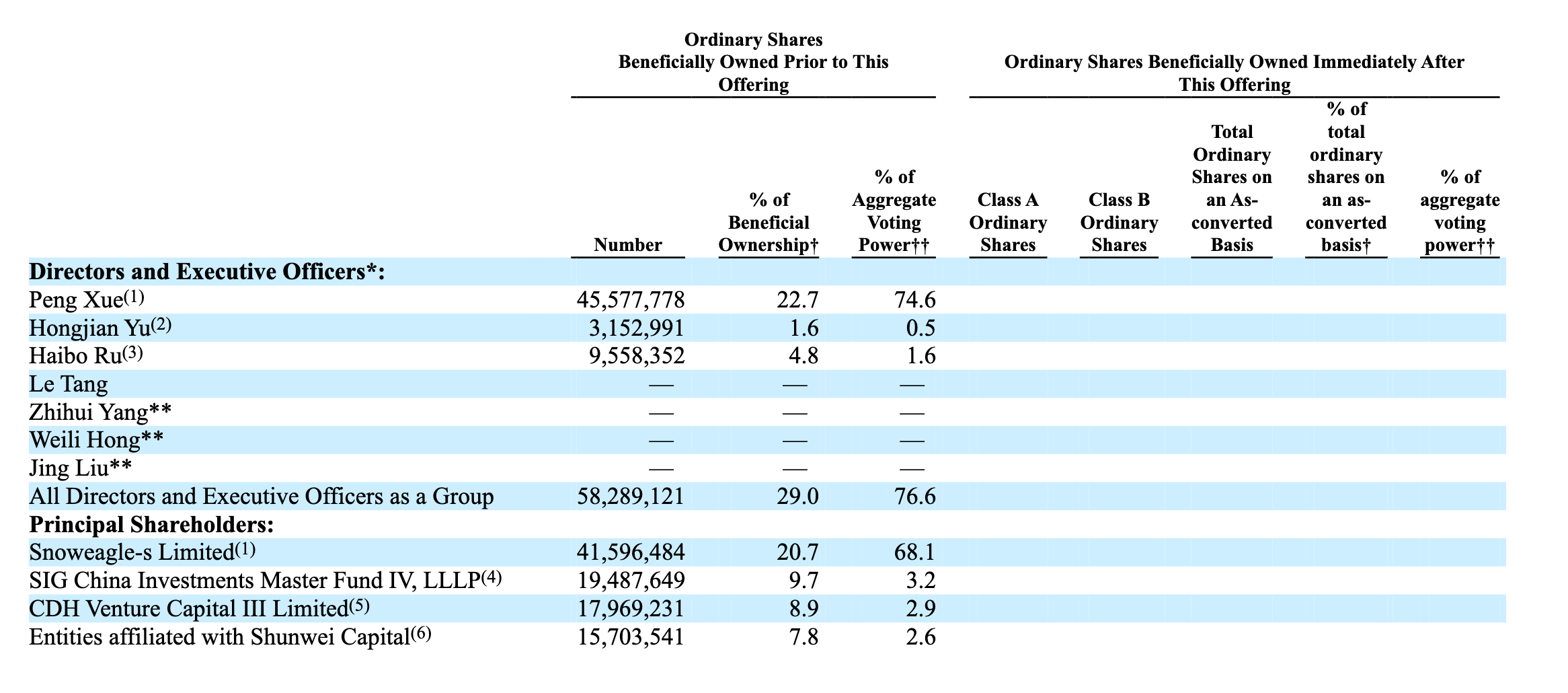Click 'All Directors and Executive Officers as a Group'
This screenshot has height=693, width=1568.
[262, 497]
